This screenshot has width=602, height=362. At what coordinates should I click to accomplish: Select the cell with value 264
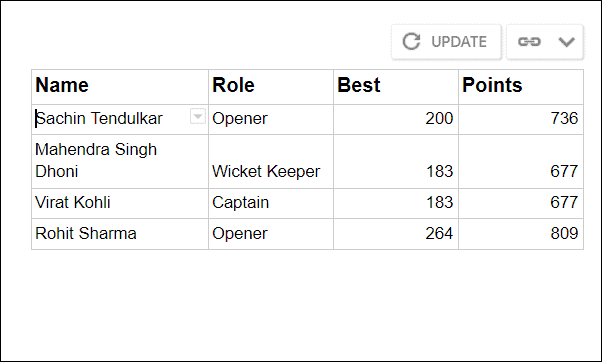pos(396,234)
